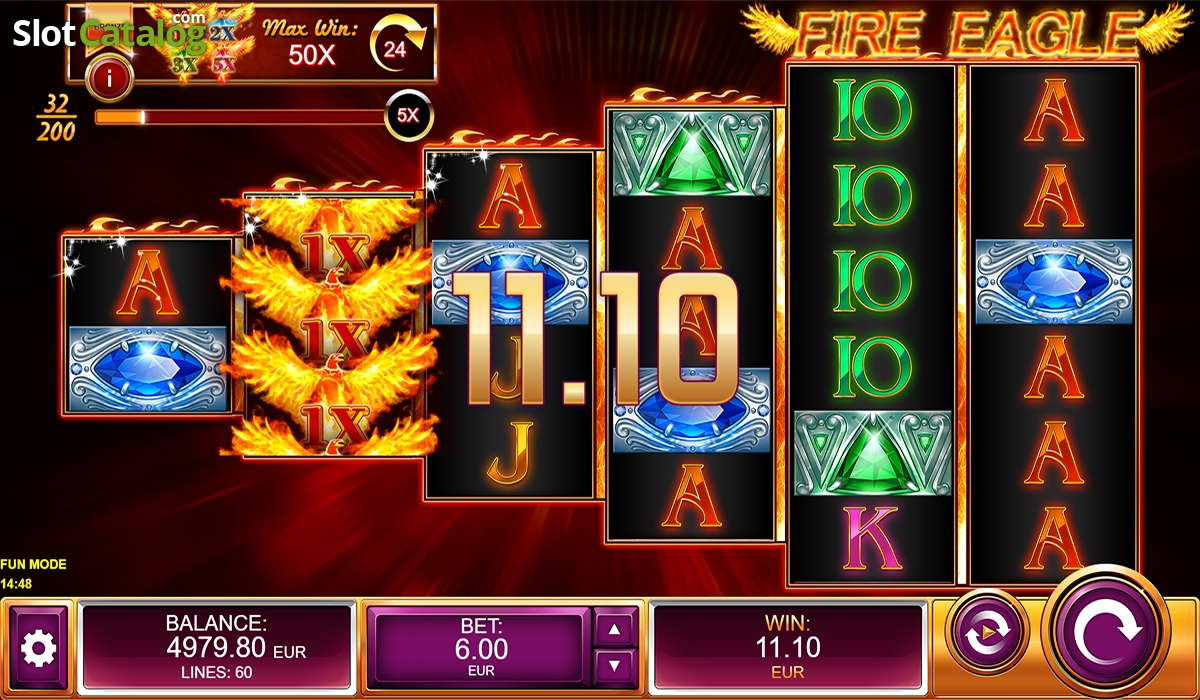This screenshot has width=1200, height=700.
Task: Click the spins counter showing 24
Action: coord(397,47)
